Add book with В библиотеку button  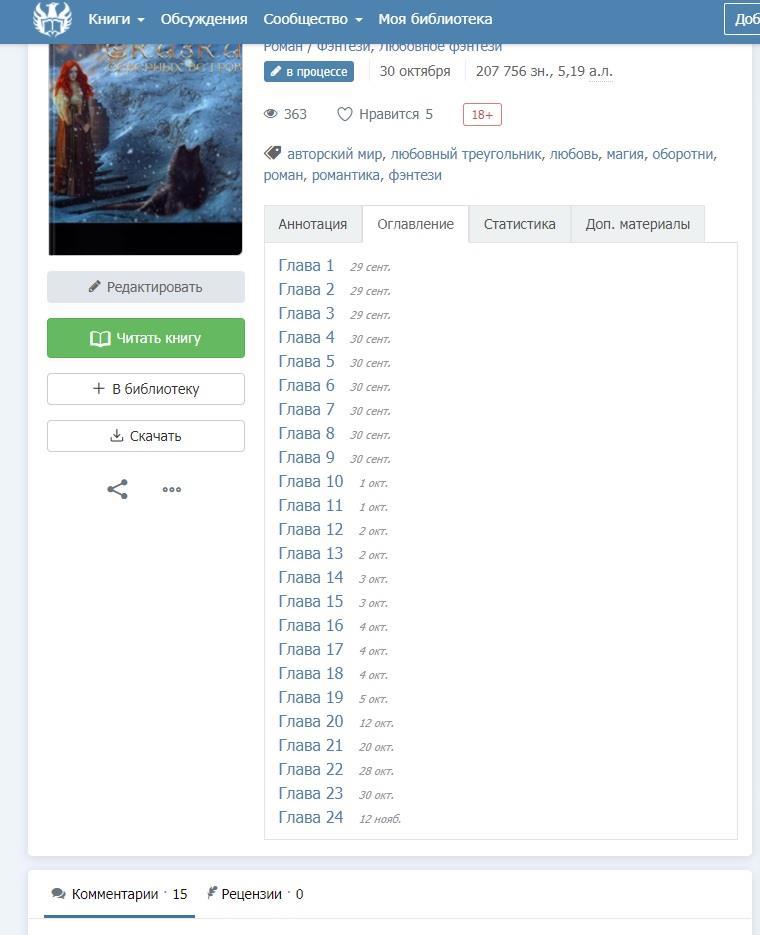pos(146,389)
